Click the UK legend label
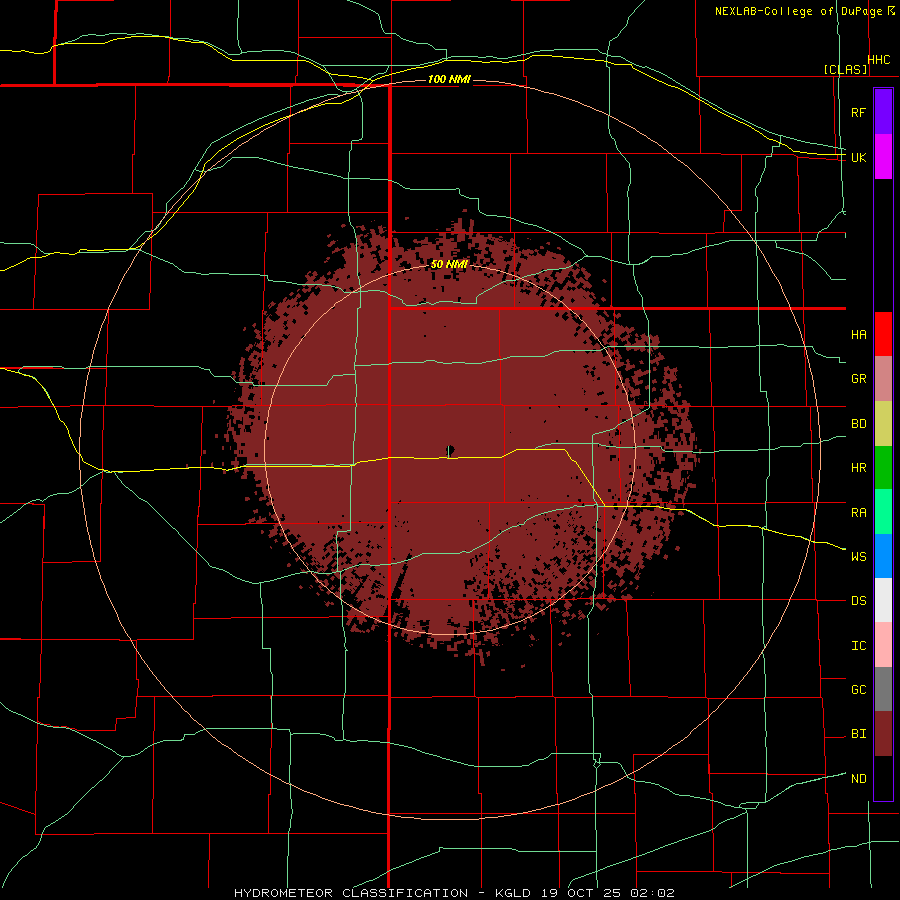Image resolution: width=900 pixels, height=900 pixels. click(x=859, y=157)
